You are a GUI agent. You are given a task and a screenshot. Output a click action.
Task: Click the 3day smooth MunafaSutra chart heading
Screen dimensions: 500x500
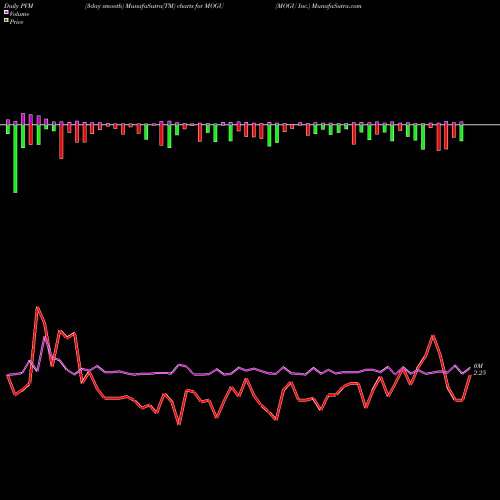pyautogui.click(x=154, y=6)
